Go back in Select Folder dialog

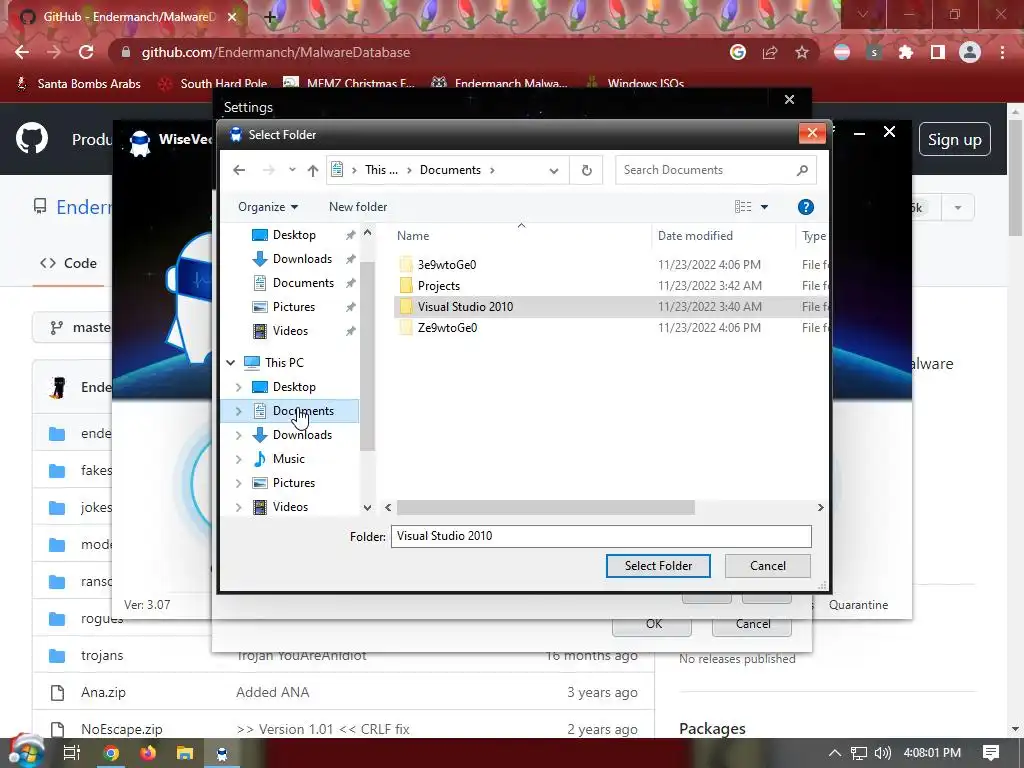click(x=239, y=170)
